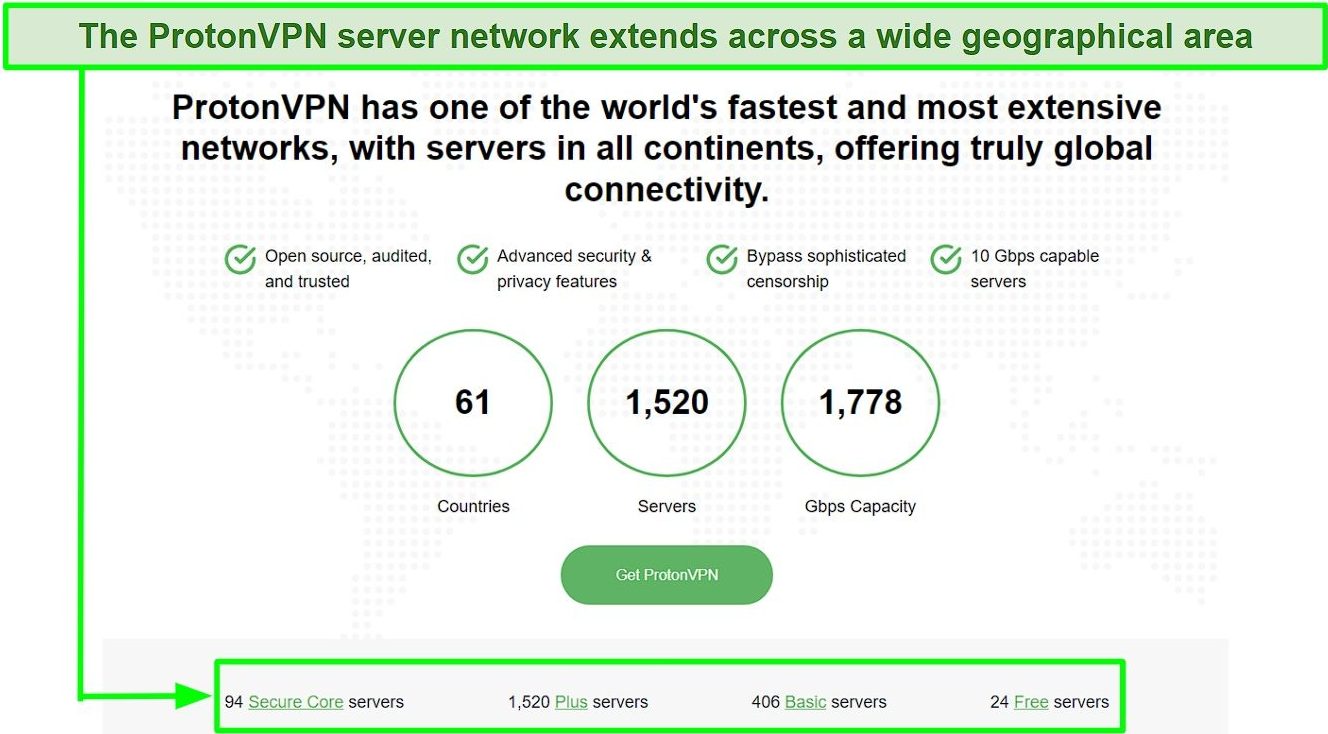Click '10 Gbps capable servers' text
This screenshot has height=734, width=1328.
[1034, 269]
